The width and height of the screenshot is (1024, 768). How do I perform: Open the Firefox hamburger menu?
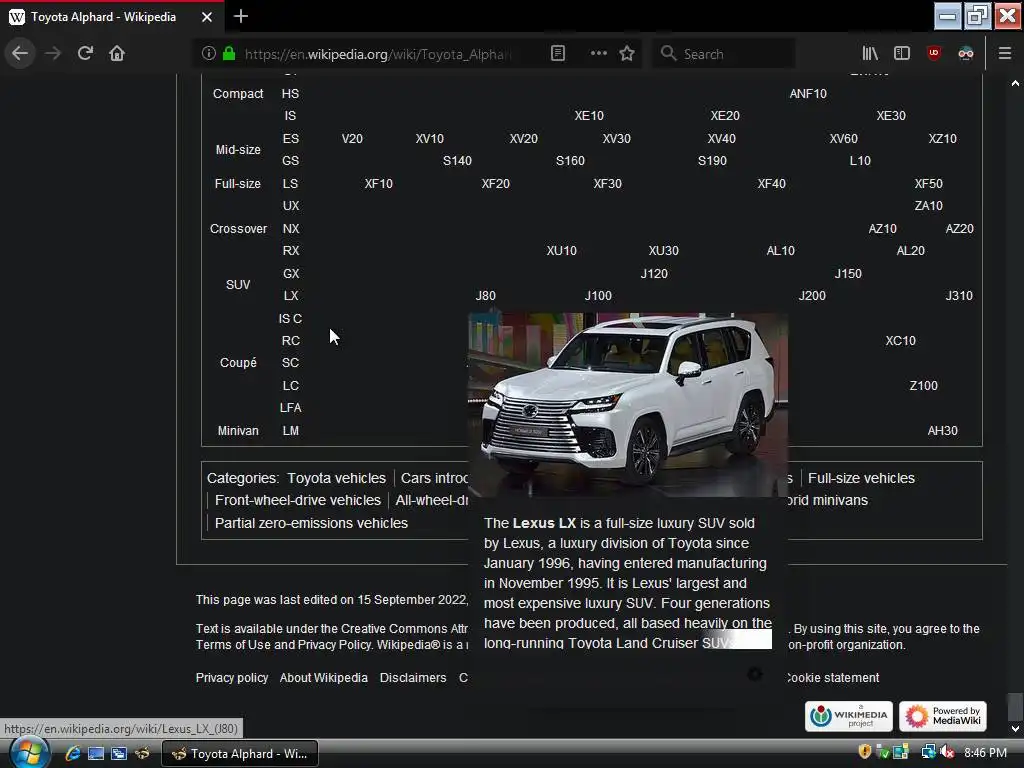(x=1004, y=53)
